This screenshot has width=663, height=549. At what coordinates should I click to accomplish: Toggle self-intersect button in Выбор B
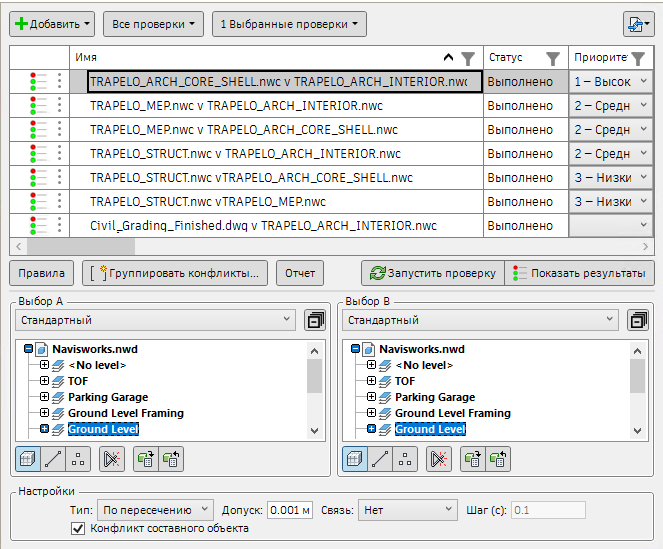[439, 459]
